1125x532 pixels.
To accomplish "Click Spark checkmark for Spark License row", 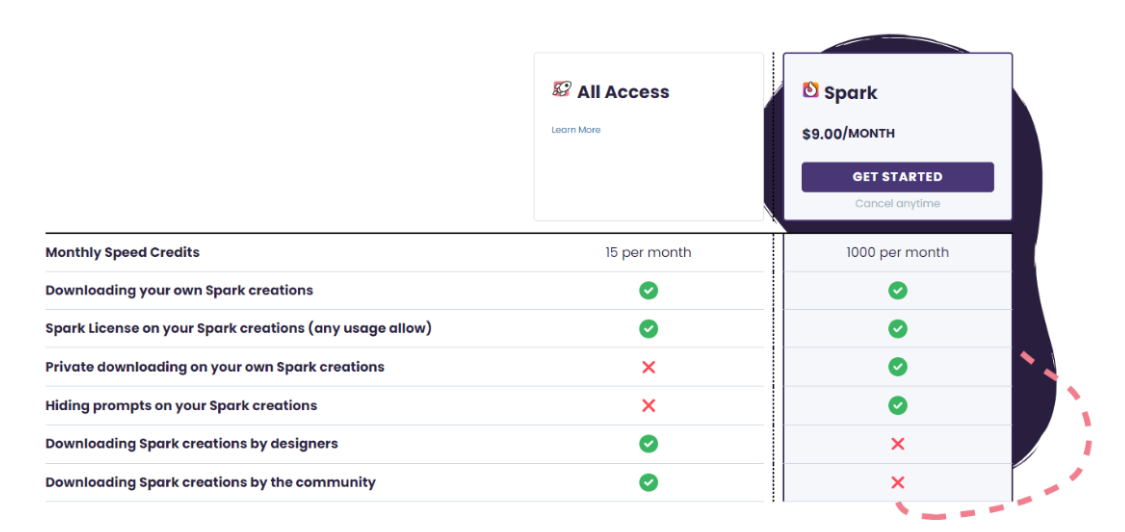I will point(898,329).
